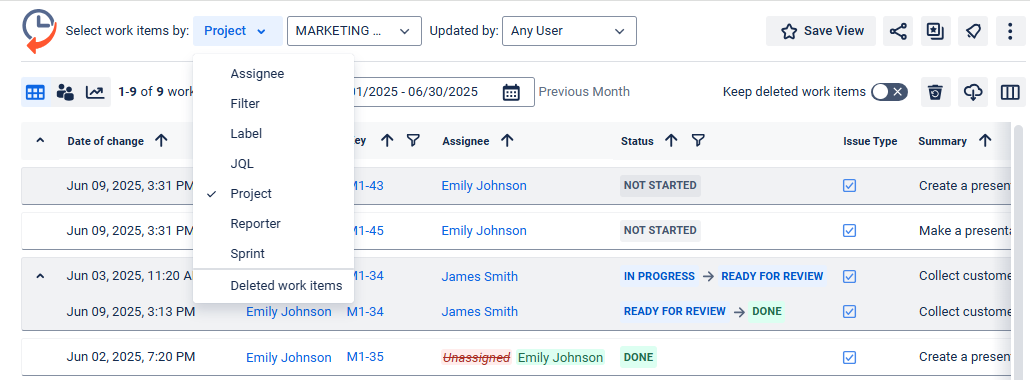Screen dimensions: 1030x380
Task: Click the Save View button
Action: click(821, 31)
